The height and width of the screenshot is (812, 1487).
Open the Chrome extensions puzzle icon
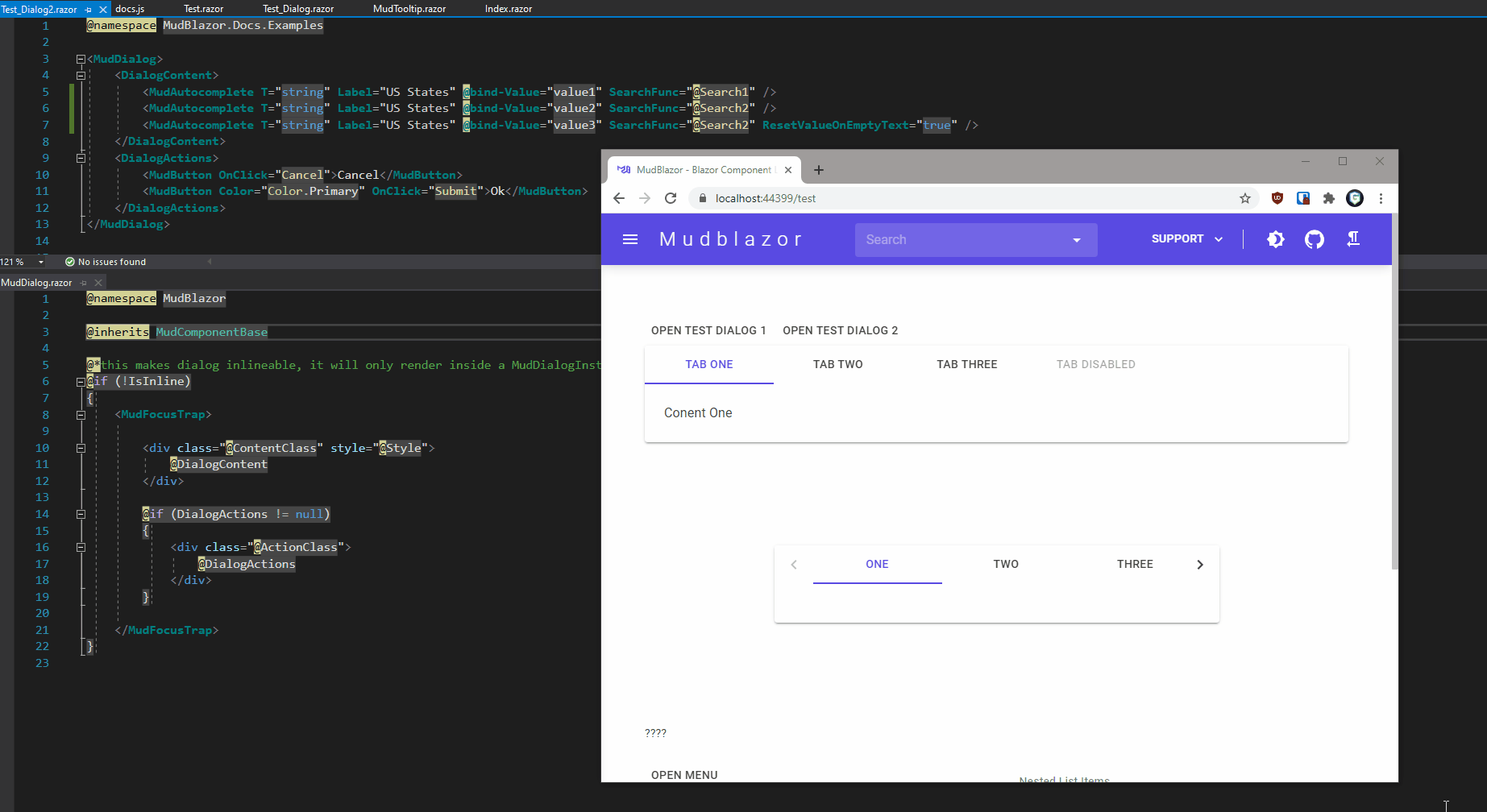1329,198
